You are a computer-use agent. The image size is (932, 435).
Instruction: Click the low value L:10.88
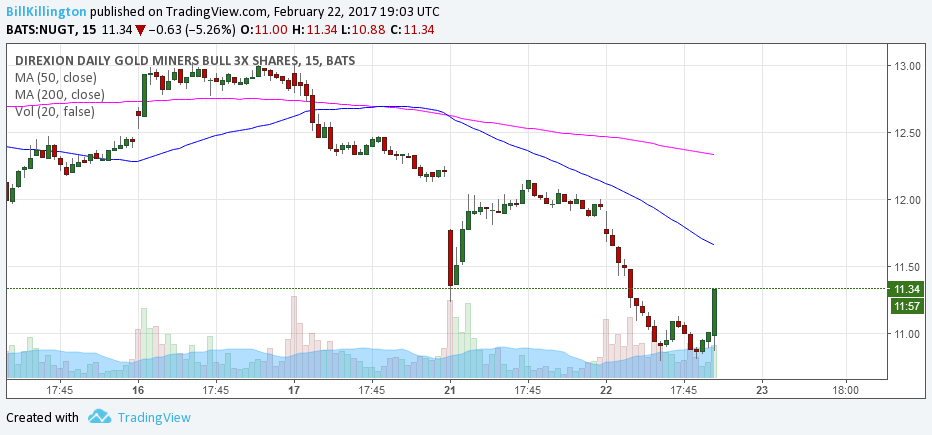[x=365, y=29]
